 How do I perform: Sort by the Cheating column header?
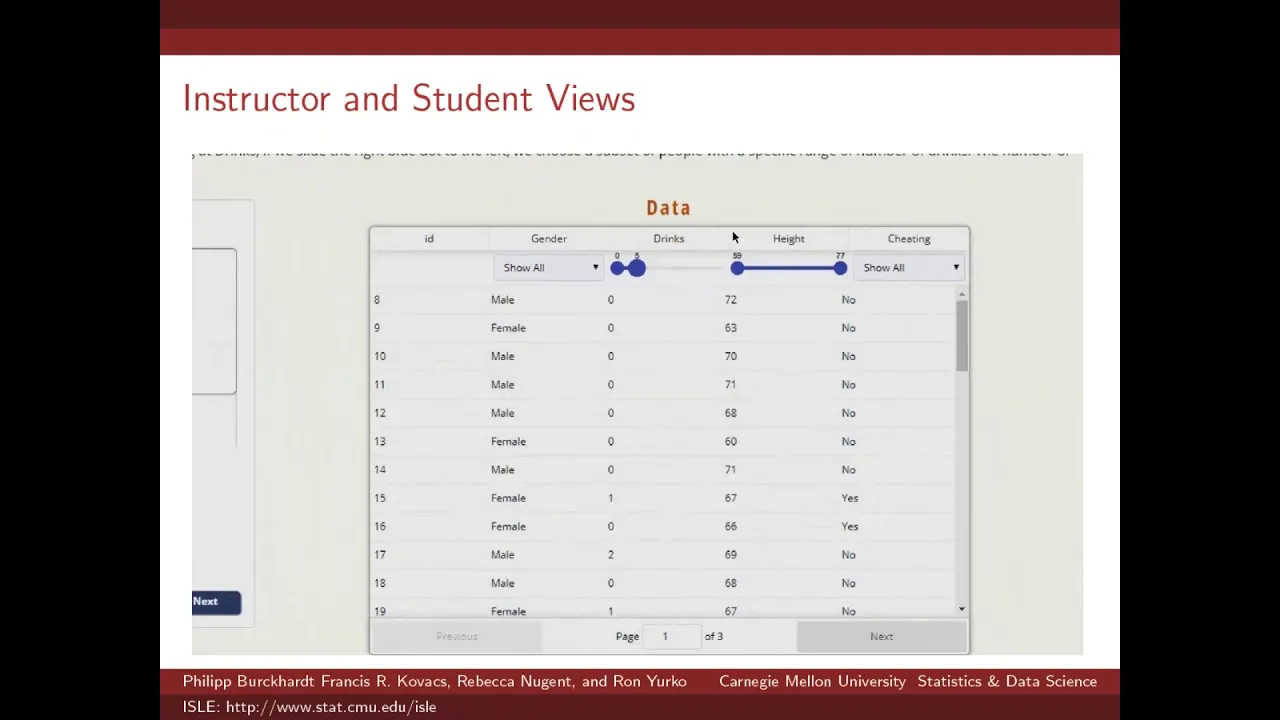(x=909, y=239)
